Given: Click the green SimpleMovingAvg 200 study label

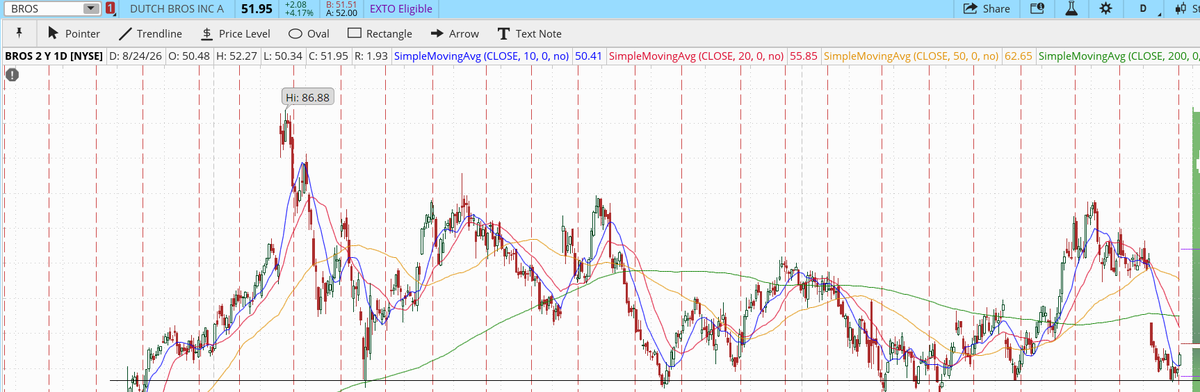Looking at the screenshot, I should click(x=1119, y=56).
